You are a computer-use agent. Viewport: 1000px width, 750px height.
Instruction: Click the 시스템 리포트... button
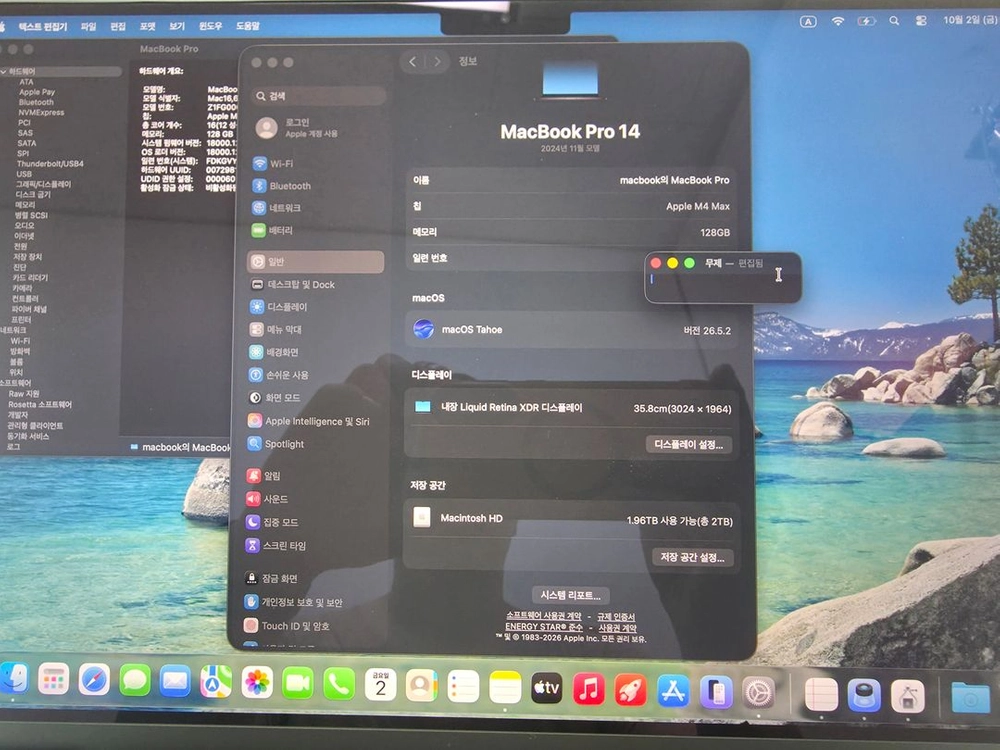[571, 595]
